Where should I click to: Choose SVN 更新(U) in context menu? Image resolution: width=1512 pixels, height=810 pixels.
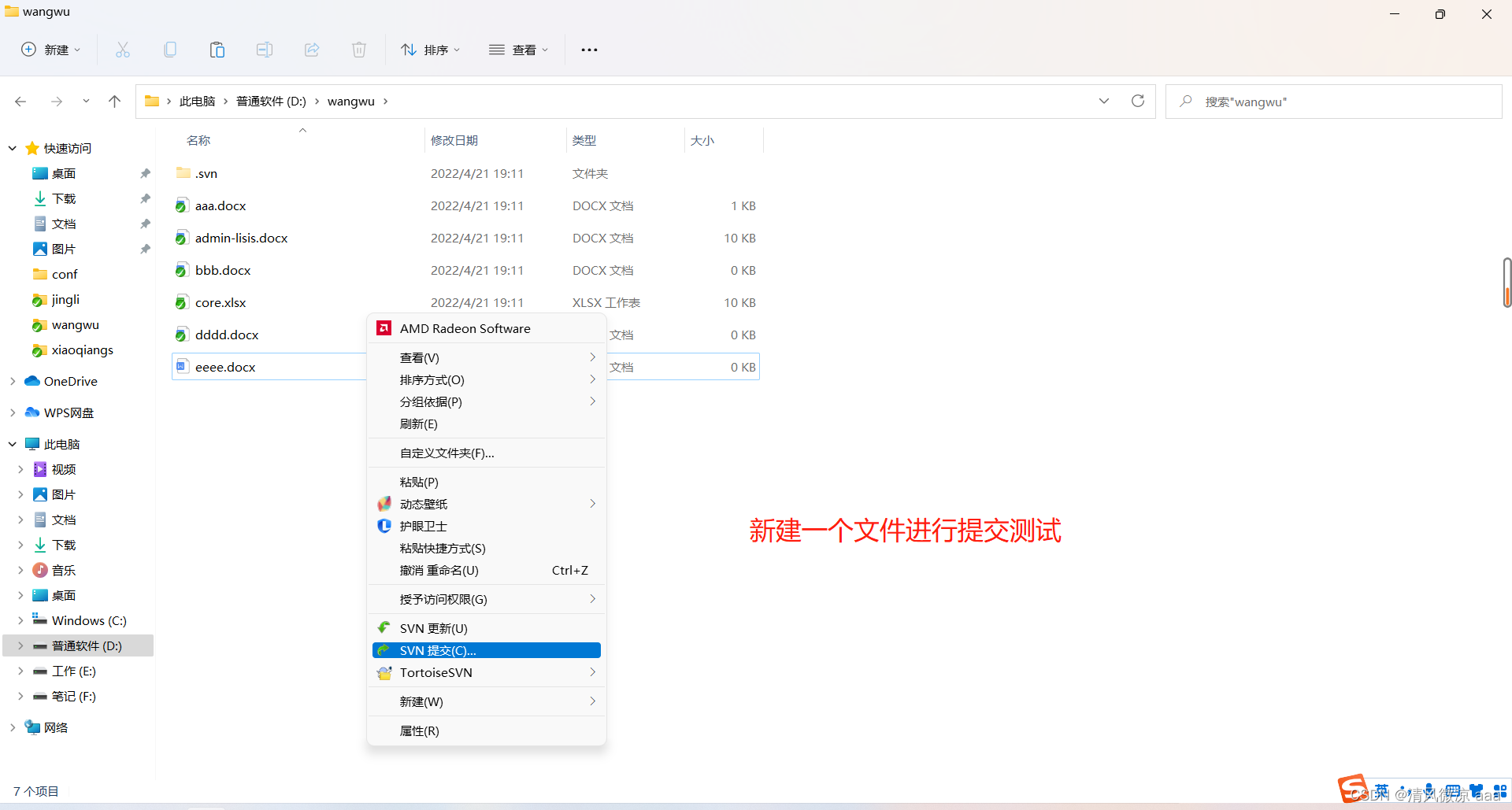433,628
